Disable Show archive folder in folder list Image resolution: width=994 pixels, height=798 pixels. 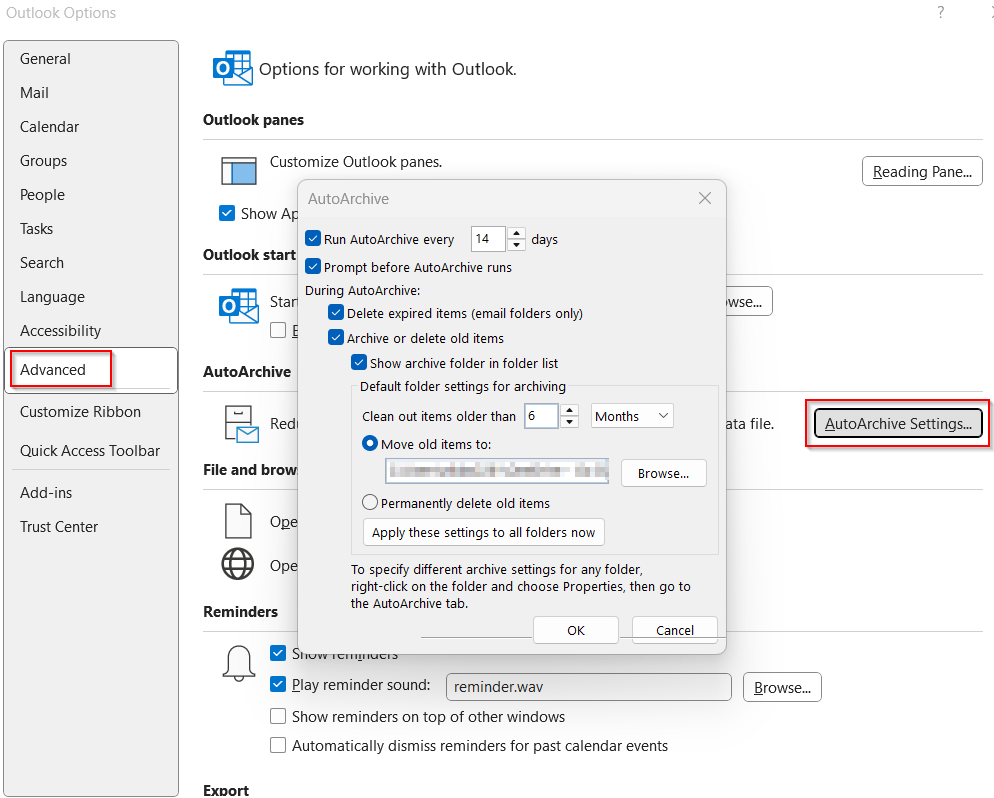(x=359, y=363)
